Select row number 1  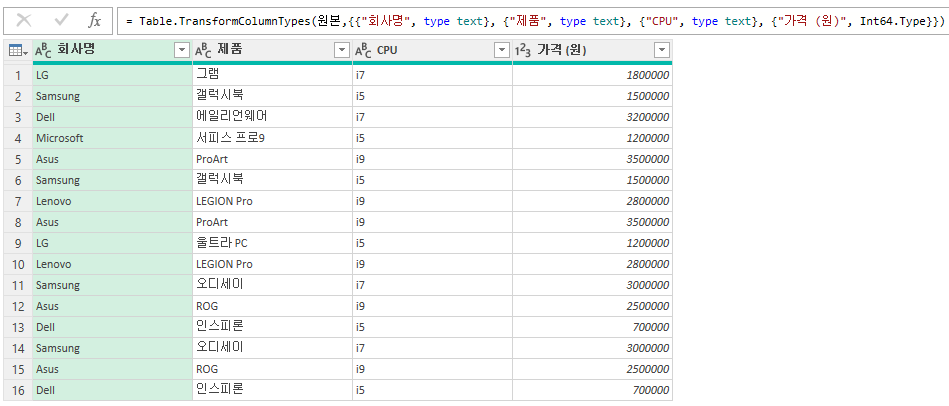click(18, 75)
